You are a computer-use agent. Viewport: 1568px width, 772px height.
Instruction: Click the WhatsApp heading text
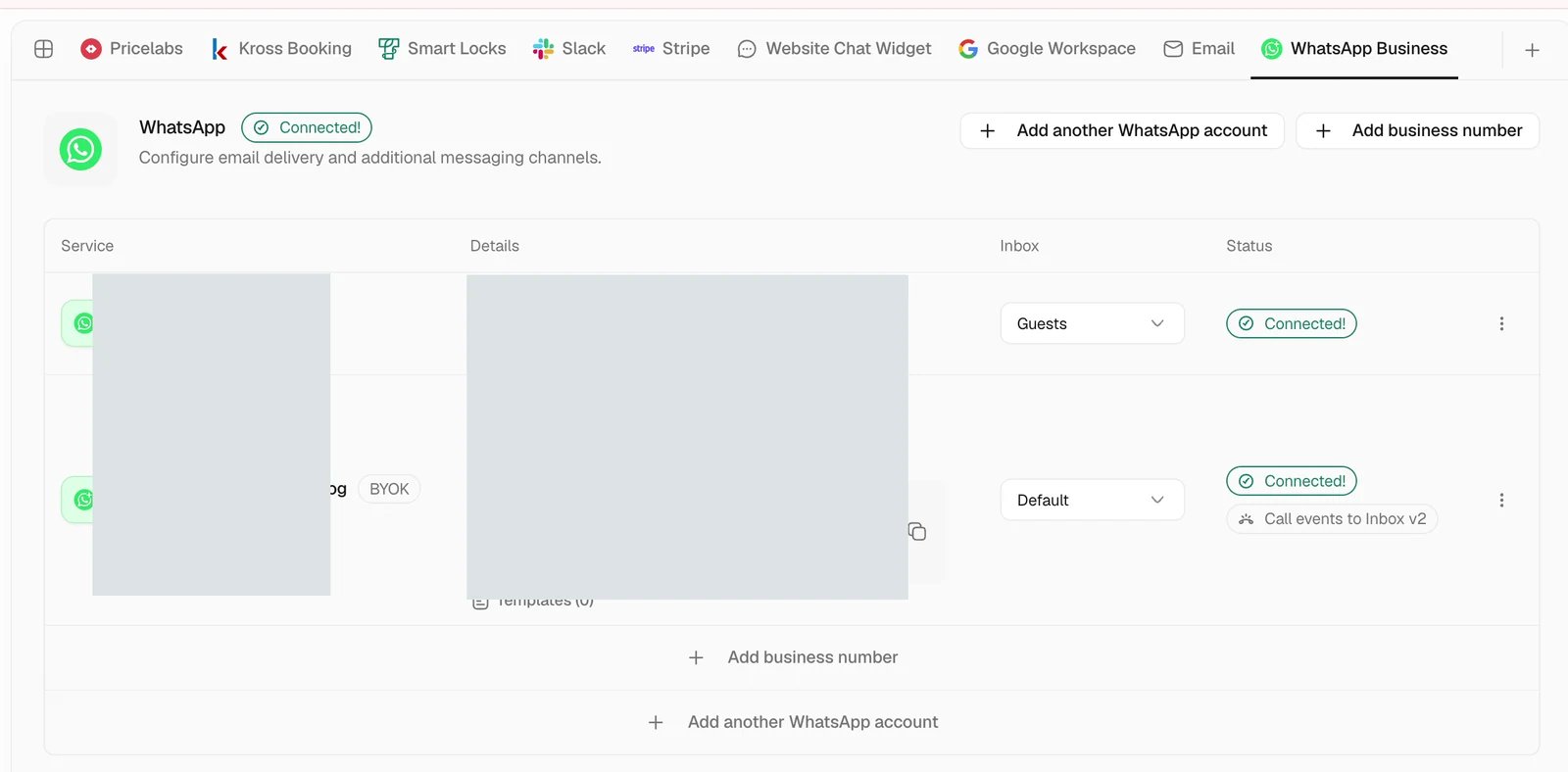pos(182,127)
